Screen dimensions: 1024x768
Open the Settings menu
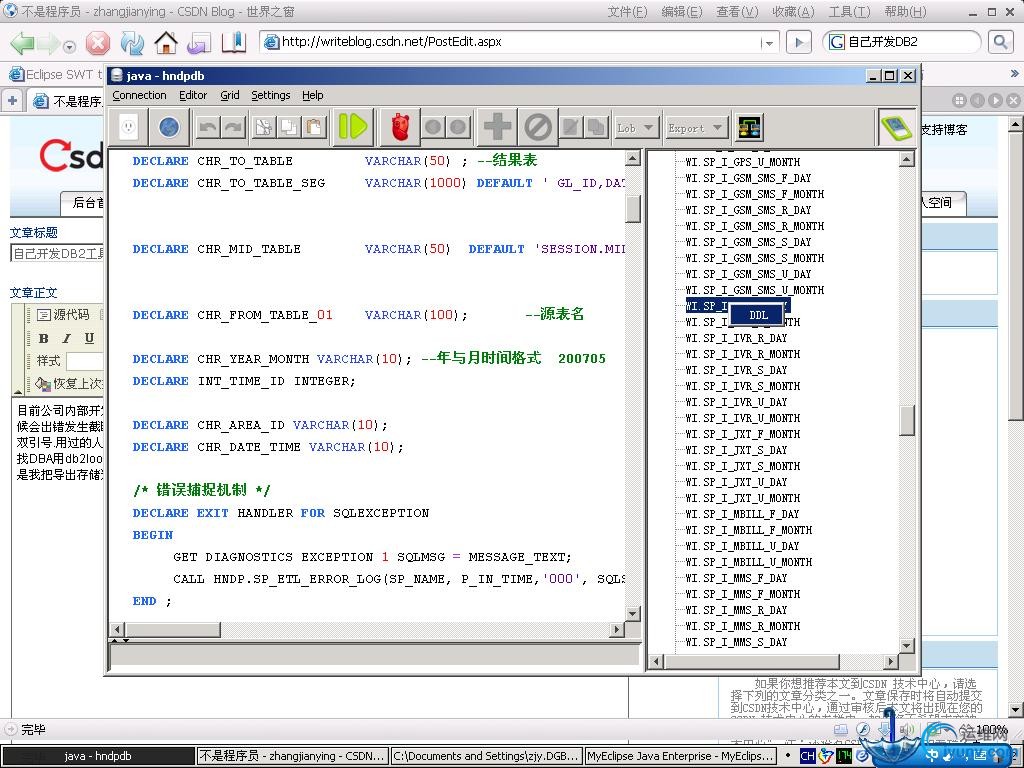click(x=270, y=95)
